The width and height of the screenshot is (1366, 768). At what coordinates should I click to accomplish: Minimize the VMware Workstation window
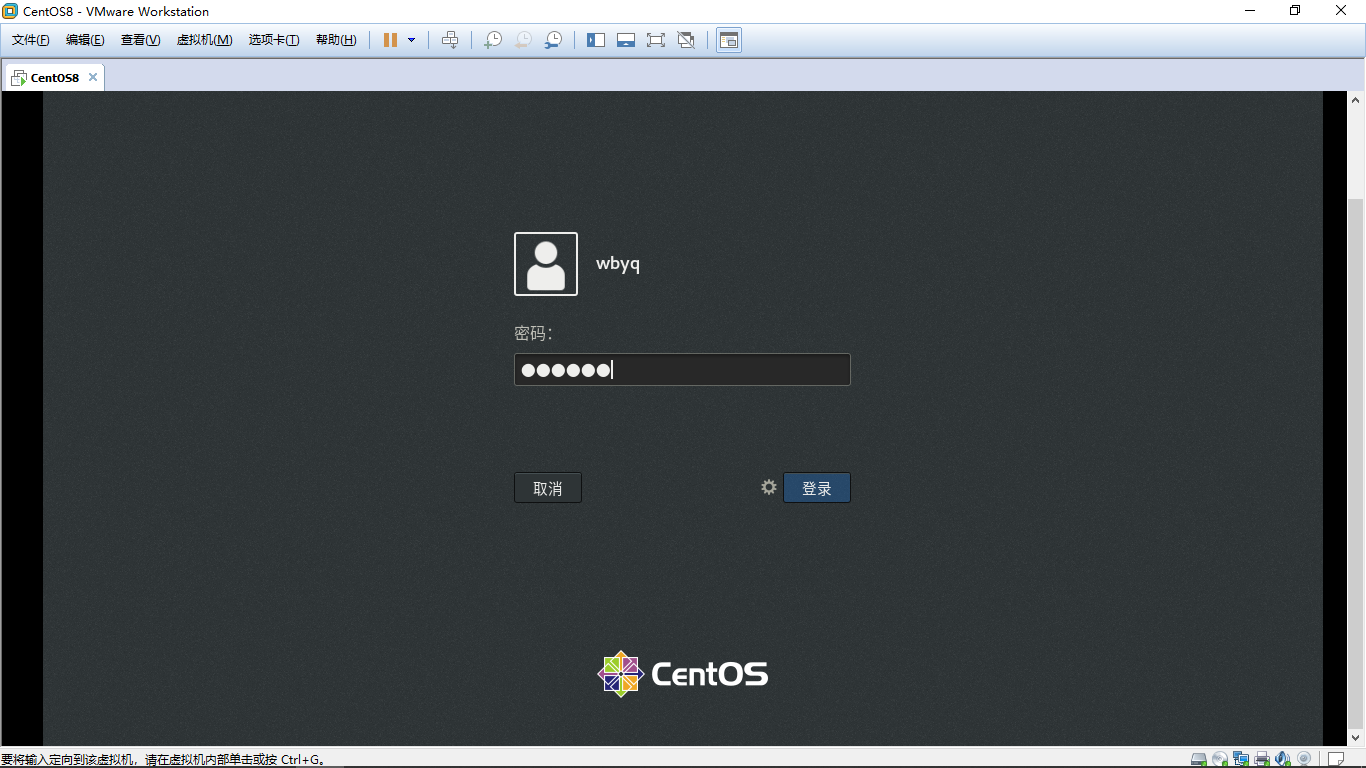(1250, 11)
